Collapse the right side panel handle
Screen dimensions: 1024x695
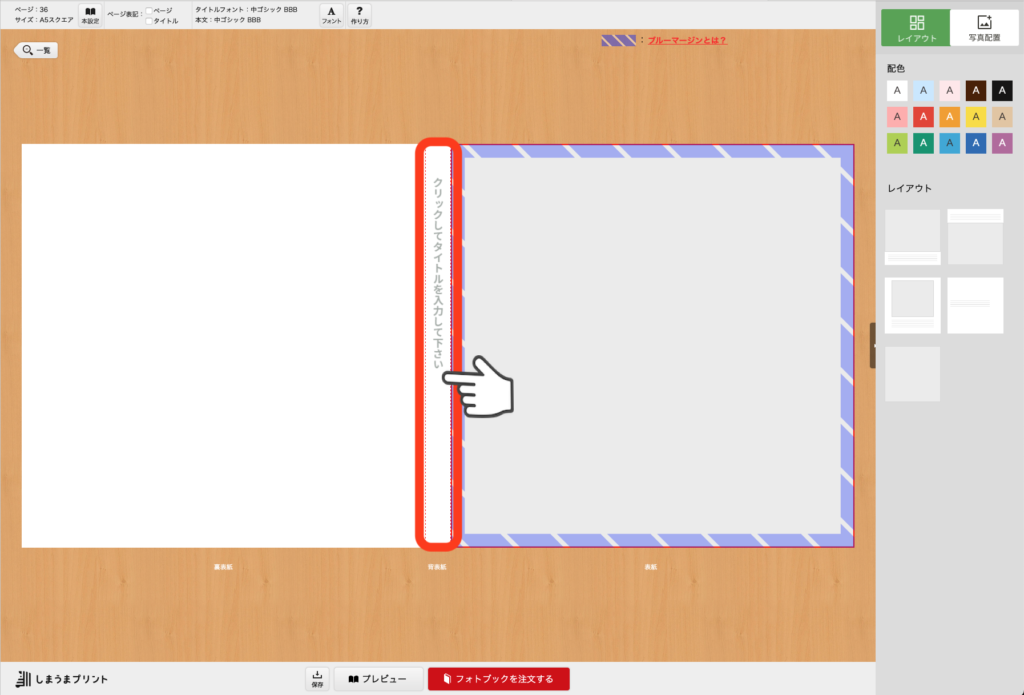point(873,345)
